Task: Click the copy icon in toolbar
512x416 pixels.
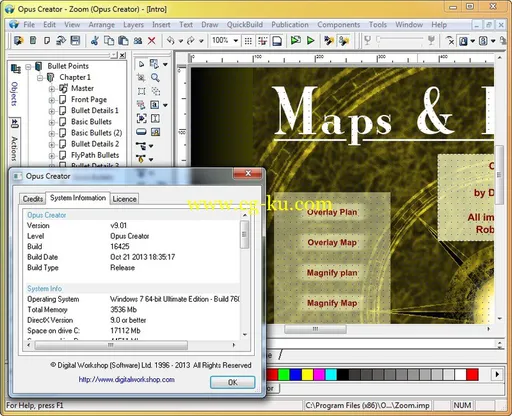Action: click(x=109, y=41)
